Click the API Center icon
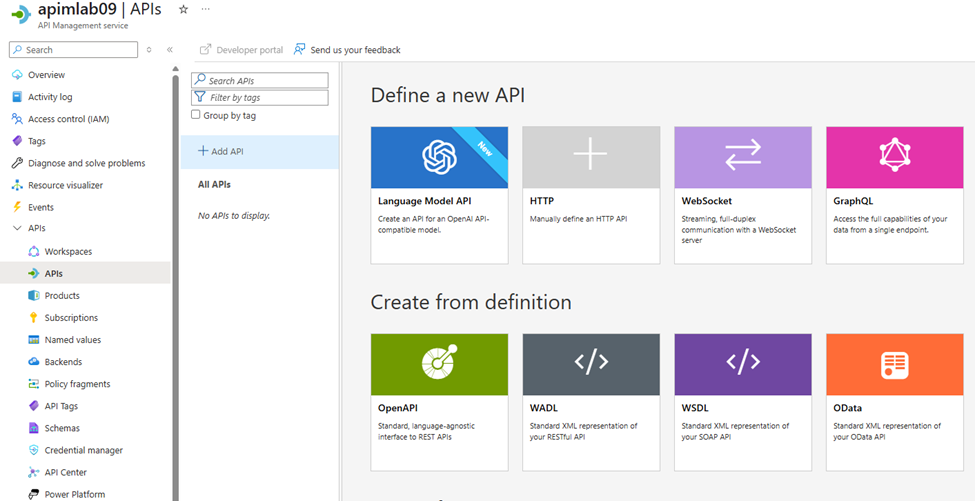This screenshot has width=975, height=501. (x=34, y=472)
